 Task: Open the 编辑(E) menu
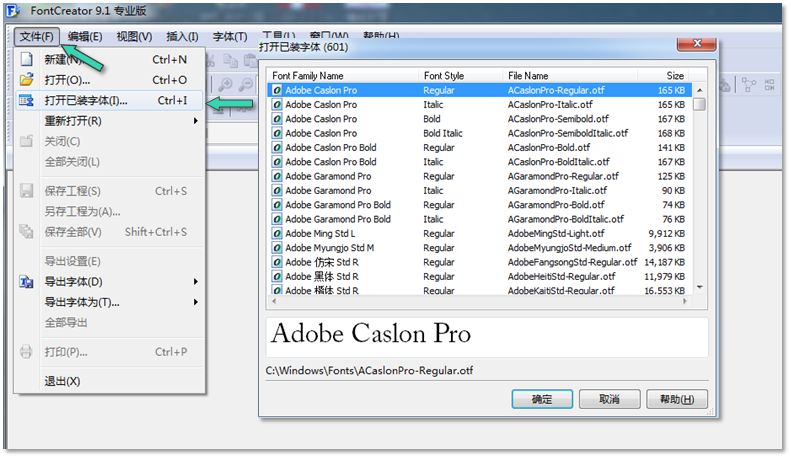tap(85, 36)
